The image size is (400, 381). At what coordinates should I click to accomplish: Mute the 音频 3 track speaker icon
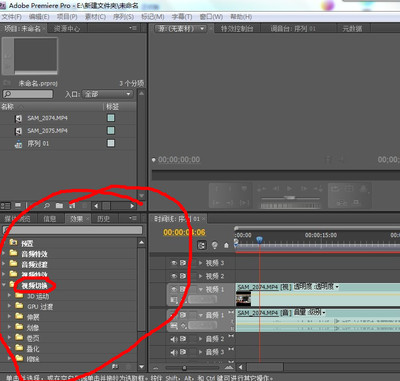[x=174, y=352]
